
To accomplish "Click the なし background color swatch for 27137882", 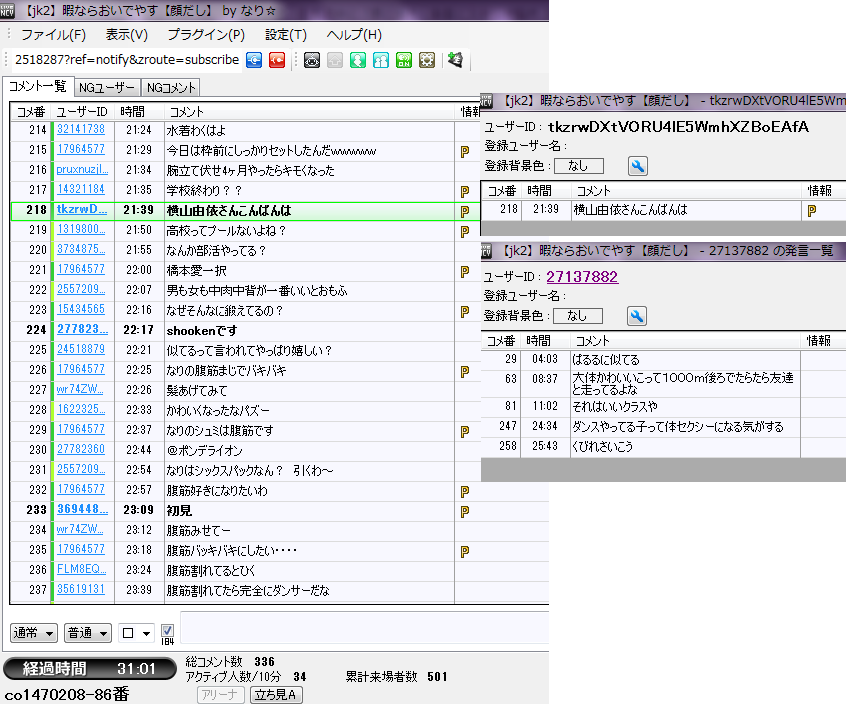I will coord(577,316).
